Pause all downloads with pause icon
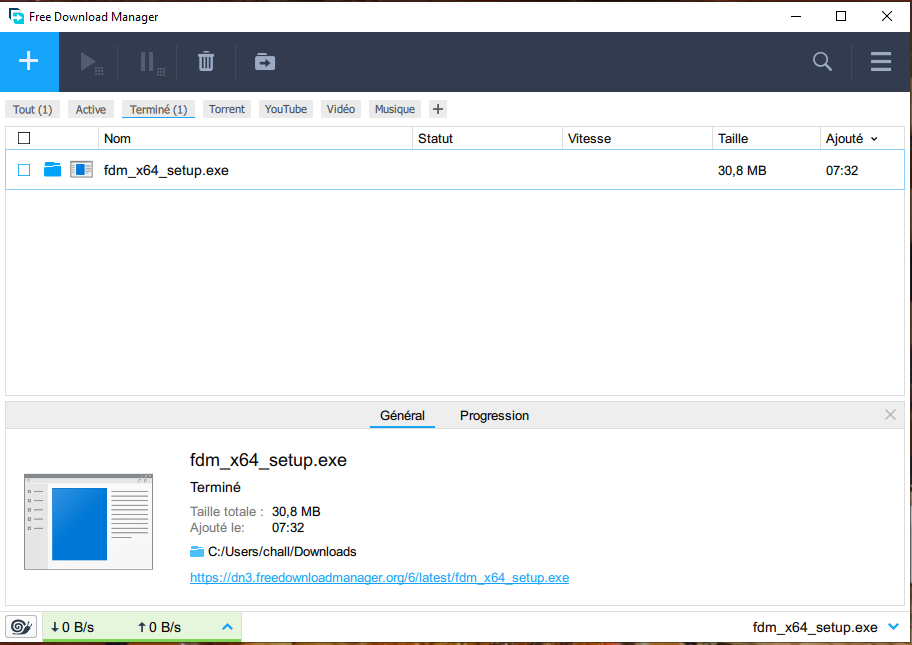Viewport: 912px width, 645px height. pos(152,62)
